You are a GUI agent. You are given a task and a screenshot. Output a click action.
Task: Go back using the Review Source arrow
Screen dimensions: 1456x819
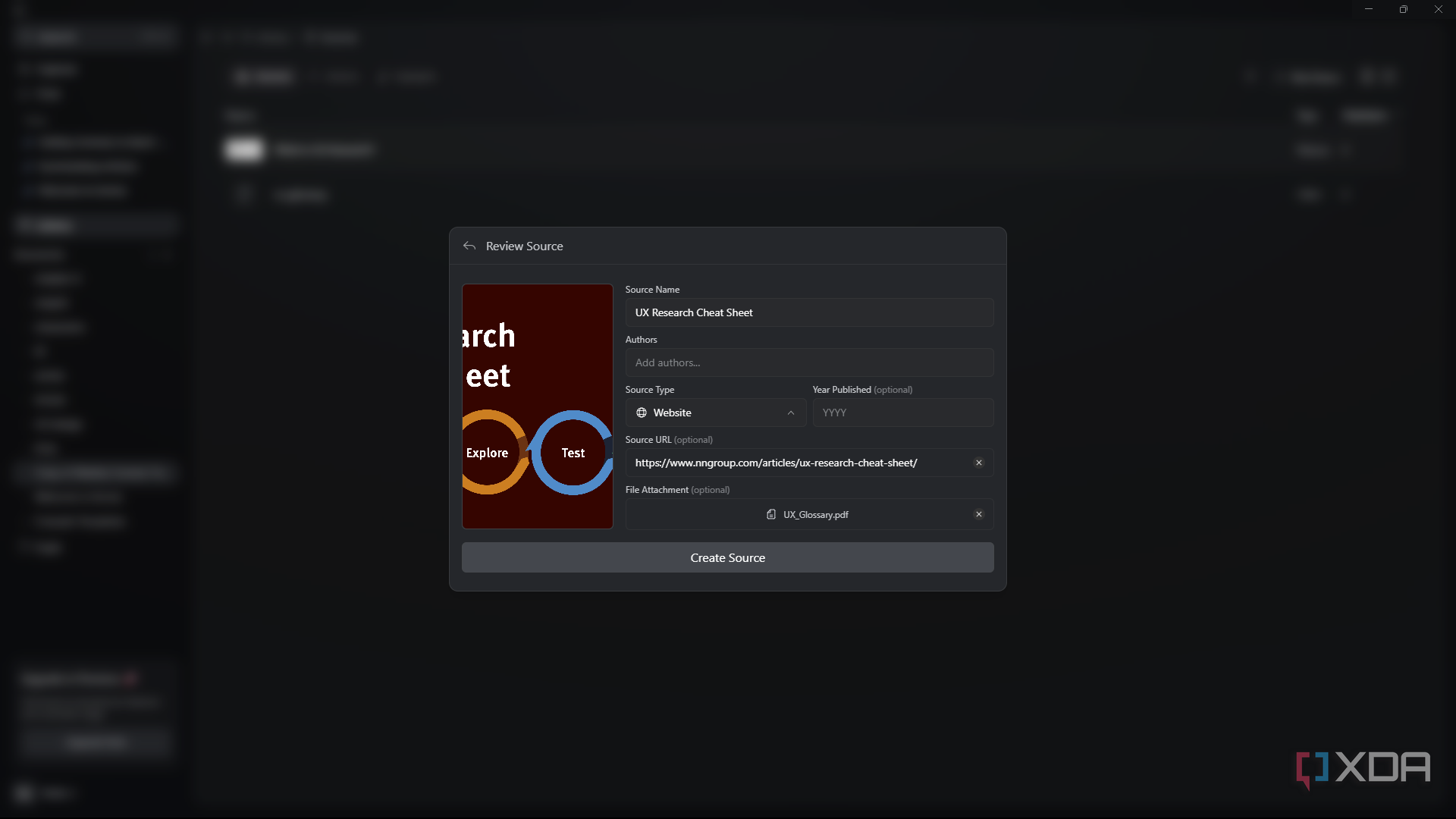pyautogui.click(x=469, y=246)
